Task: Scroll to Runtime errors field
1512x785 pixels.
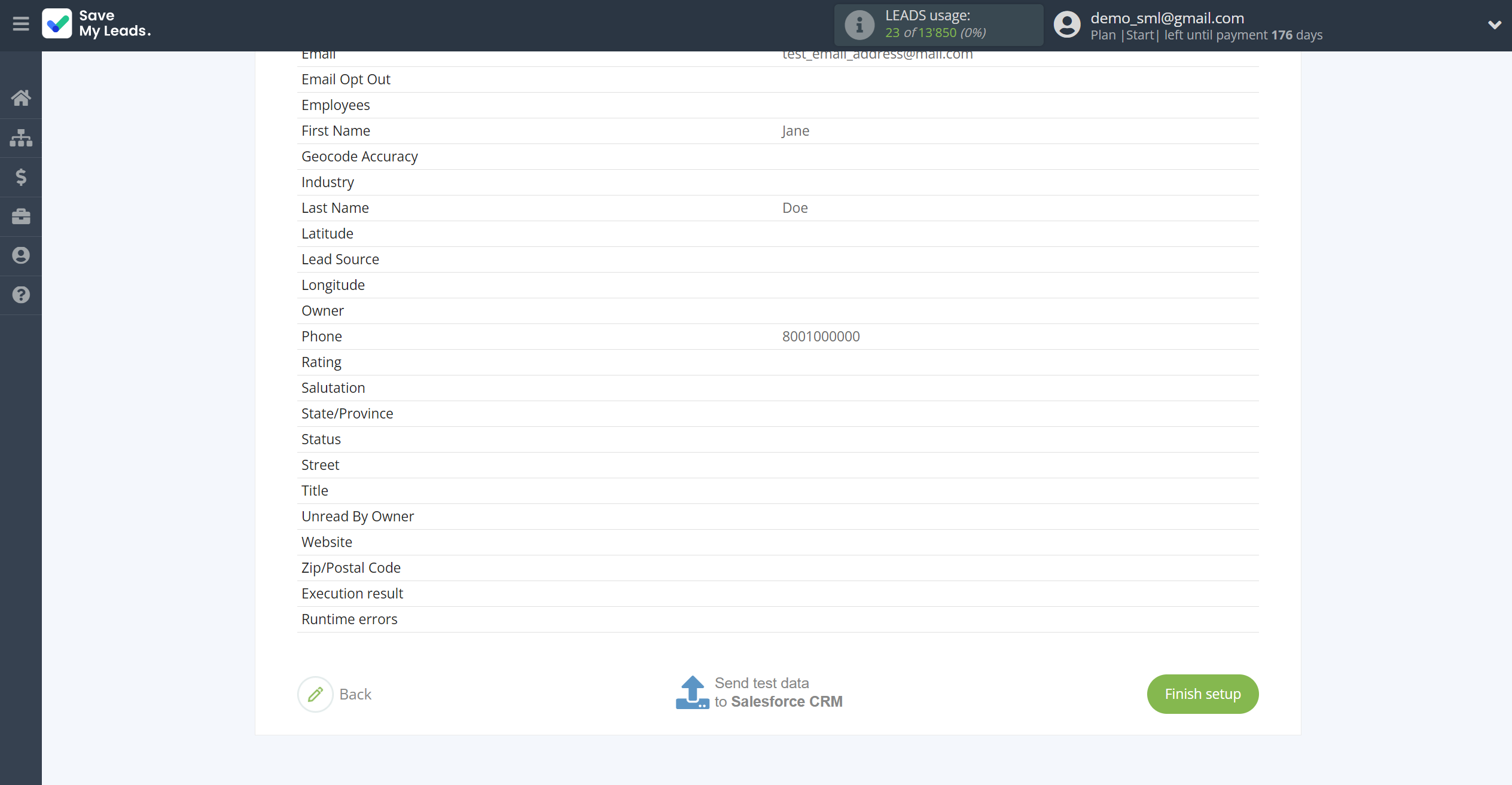Action: click(349, 618)
